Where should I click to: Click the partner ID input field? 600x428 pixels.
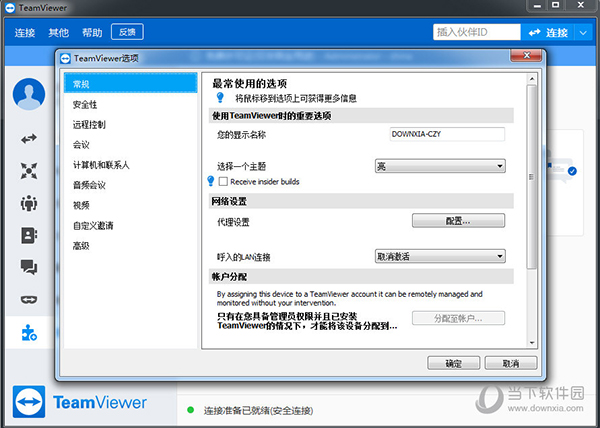(x=477, y=32)
